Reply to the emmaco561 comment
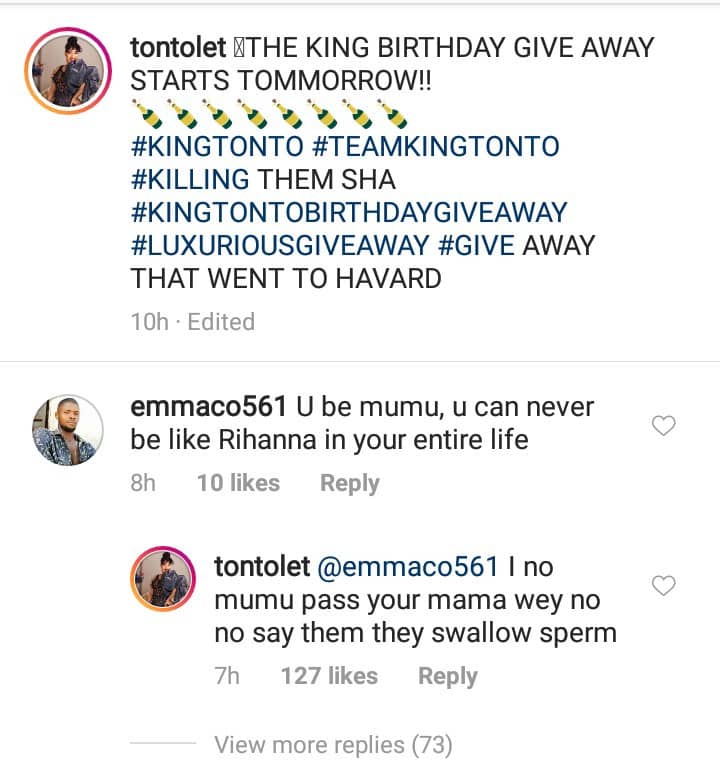The image size is (720, 766). [x=349, y=483]
